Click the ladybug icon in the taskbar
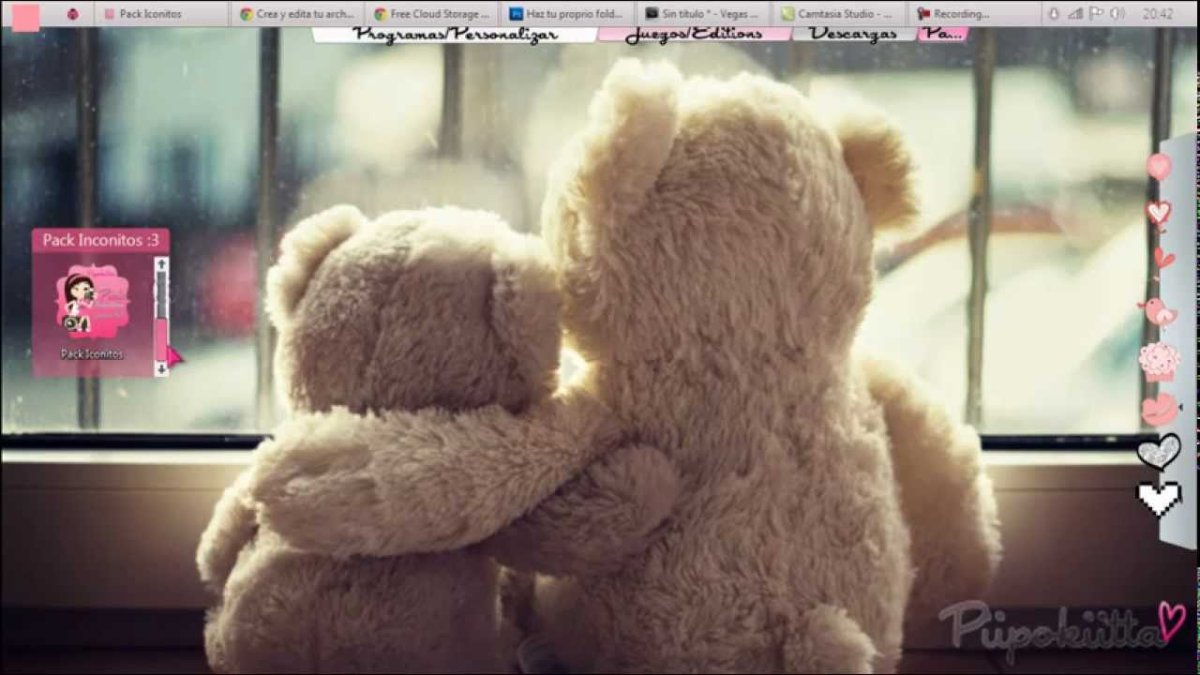 click(x=73, y=14)
